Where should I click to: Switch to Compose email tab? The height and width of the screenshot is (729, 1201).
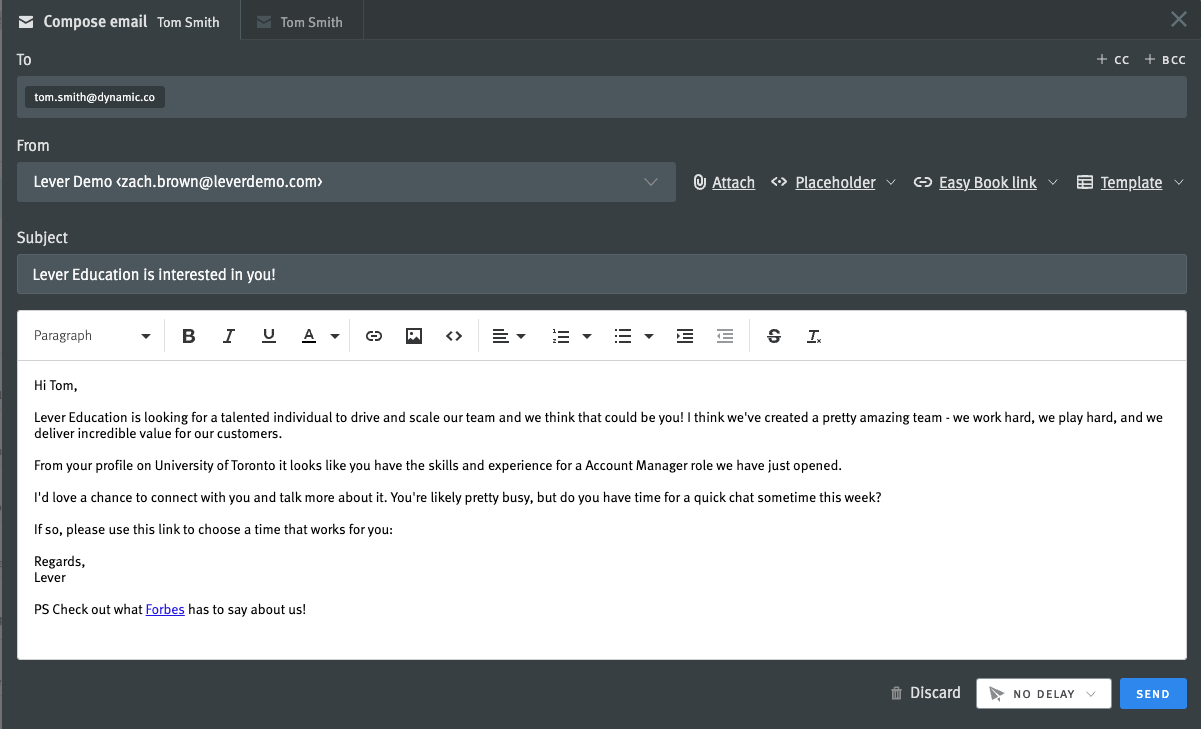click(120, 21)
